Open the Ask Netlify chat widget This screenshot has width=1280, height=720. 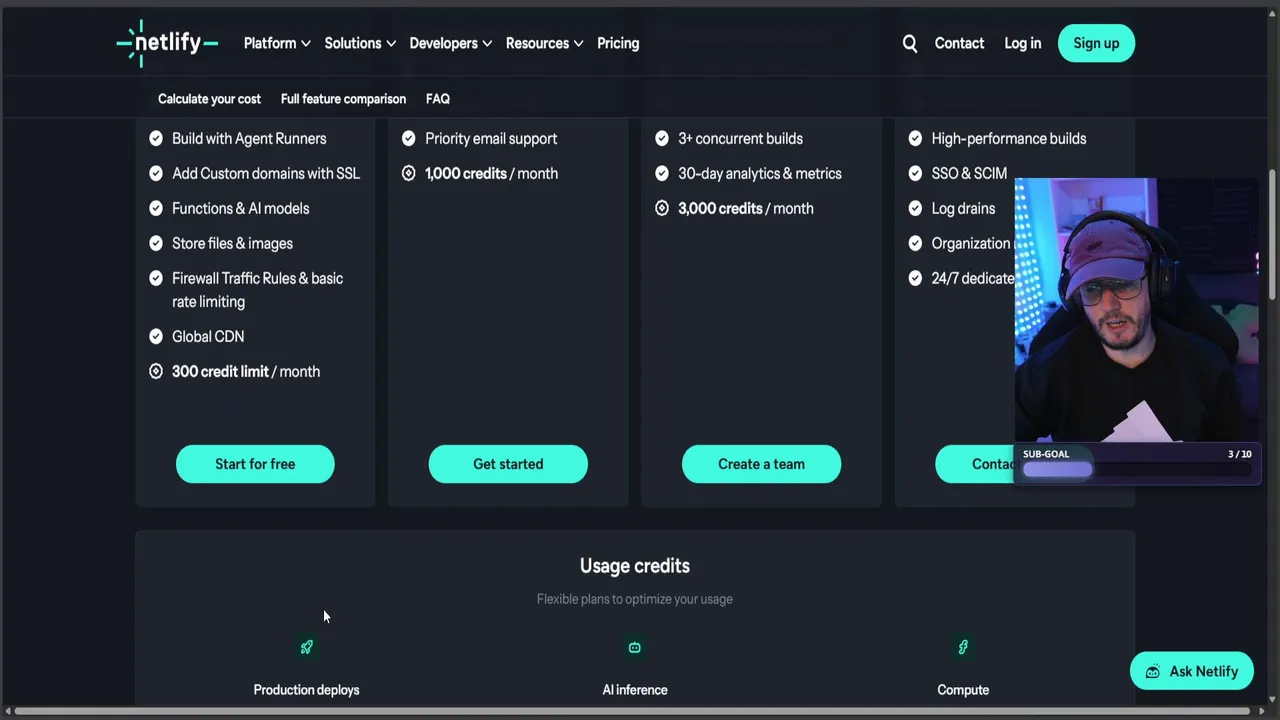click(1191, 671)
